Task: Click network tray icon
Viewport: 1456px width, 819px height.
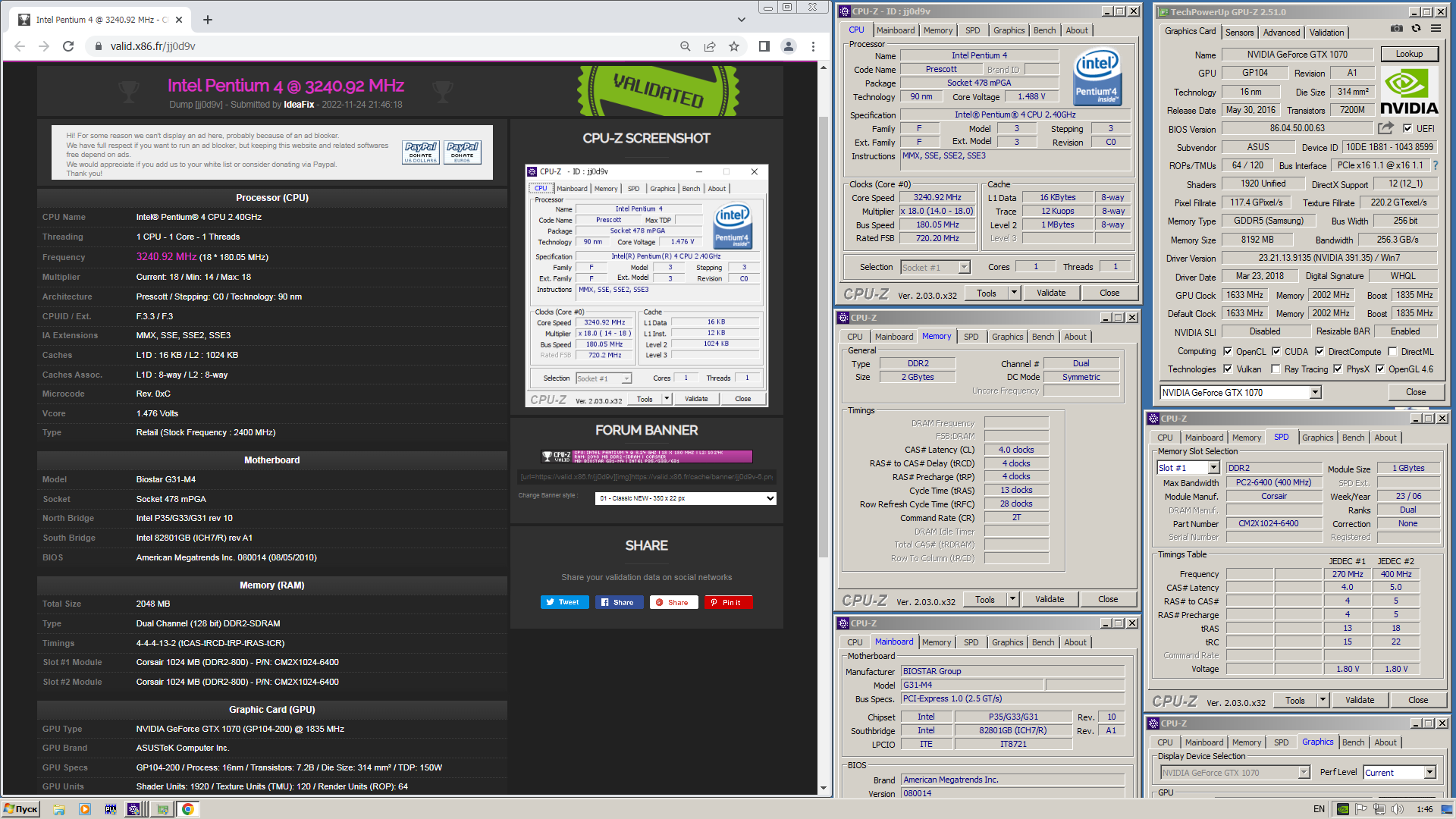Action: coord(1379,809)
